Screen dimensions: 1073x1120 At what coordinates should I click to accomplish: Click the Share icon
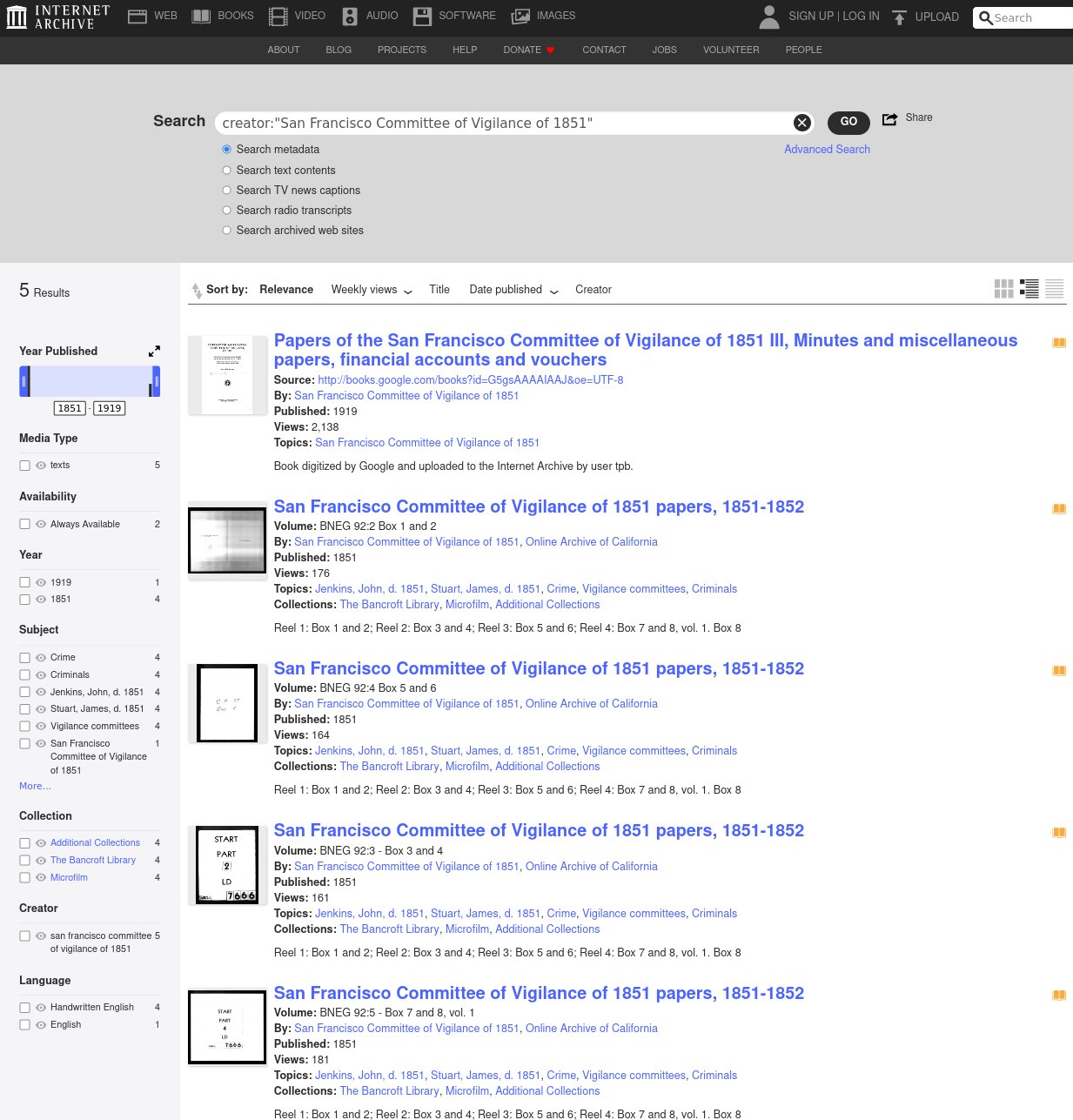click(889, 119)
